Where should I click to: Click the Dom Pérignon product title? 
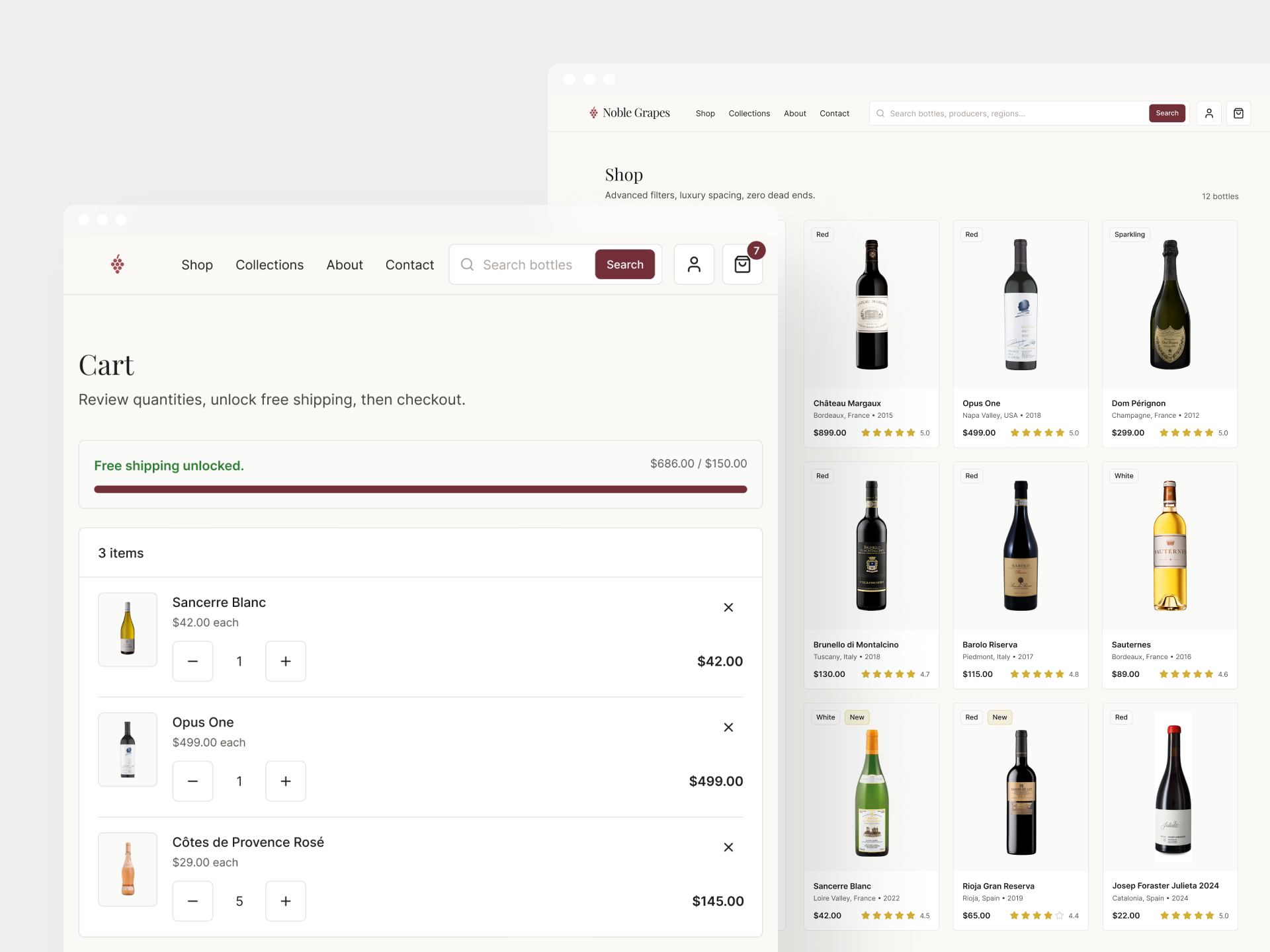[1138, 403]
